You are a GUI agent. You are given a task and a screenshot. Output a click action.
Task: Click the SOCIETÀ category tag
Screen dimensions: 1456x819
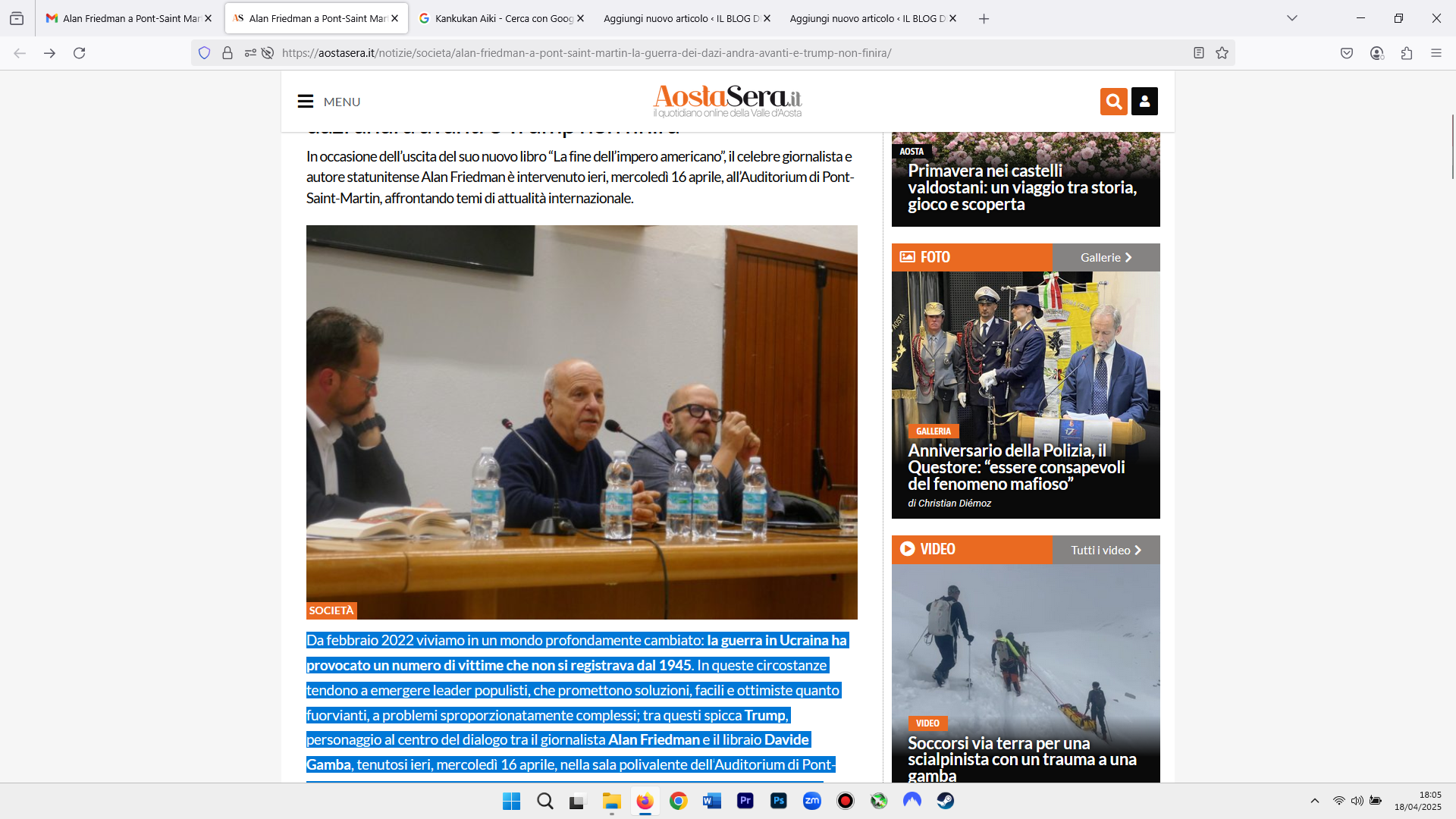coord(331,610)
